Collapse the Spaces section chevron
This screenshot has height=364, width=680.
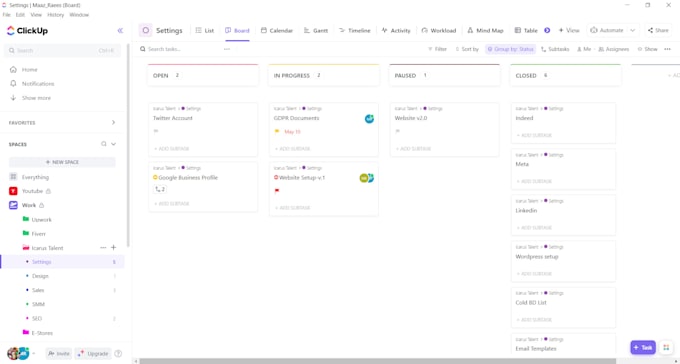click(114, 144)
